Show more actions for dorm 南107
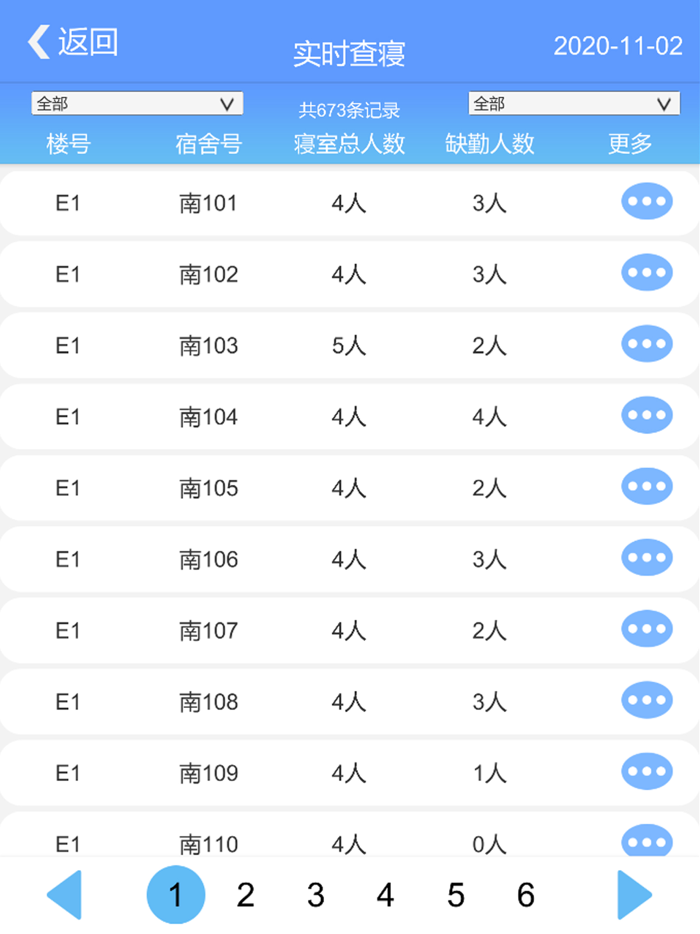This screenshot has height=934, width=700. point(646,630)
